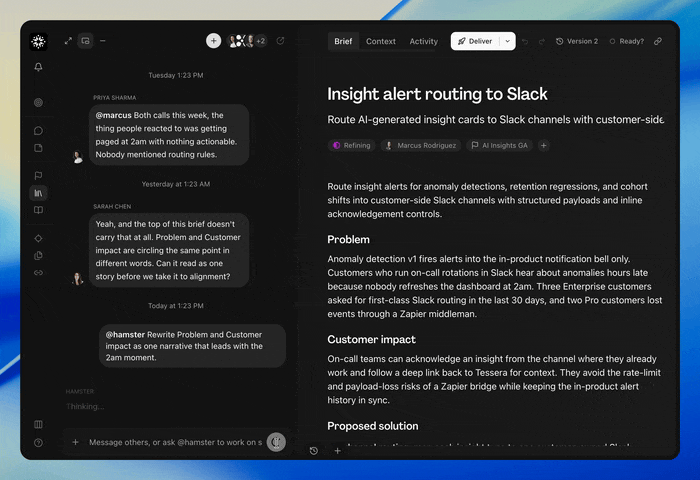Toggle the side panel layout button

(85, 41)
